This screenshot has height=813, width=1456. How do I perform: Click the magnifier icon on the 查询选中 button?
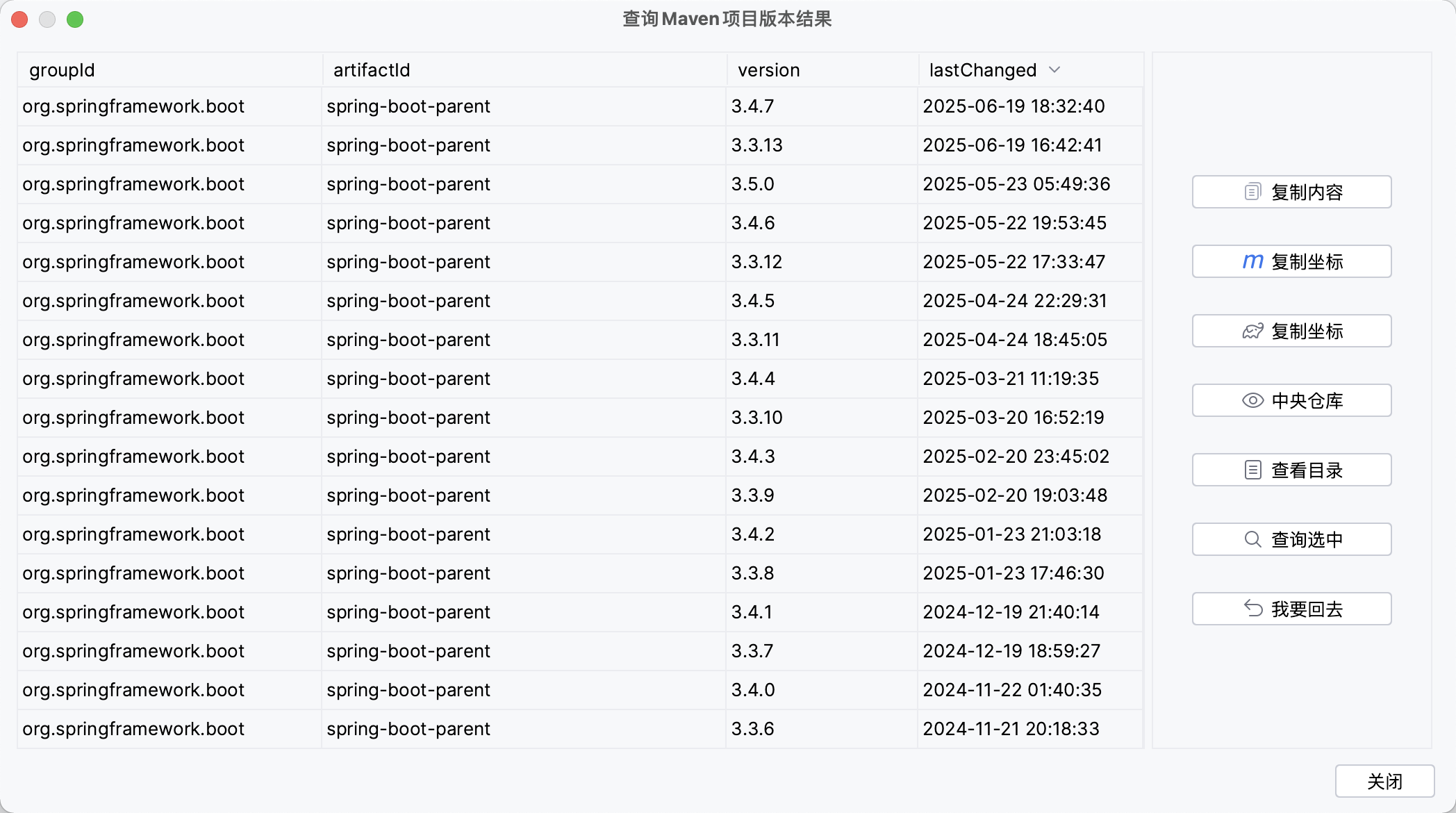click(x=1252, y=539)
